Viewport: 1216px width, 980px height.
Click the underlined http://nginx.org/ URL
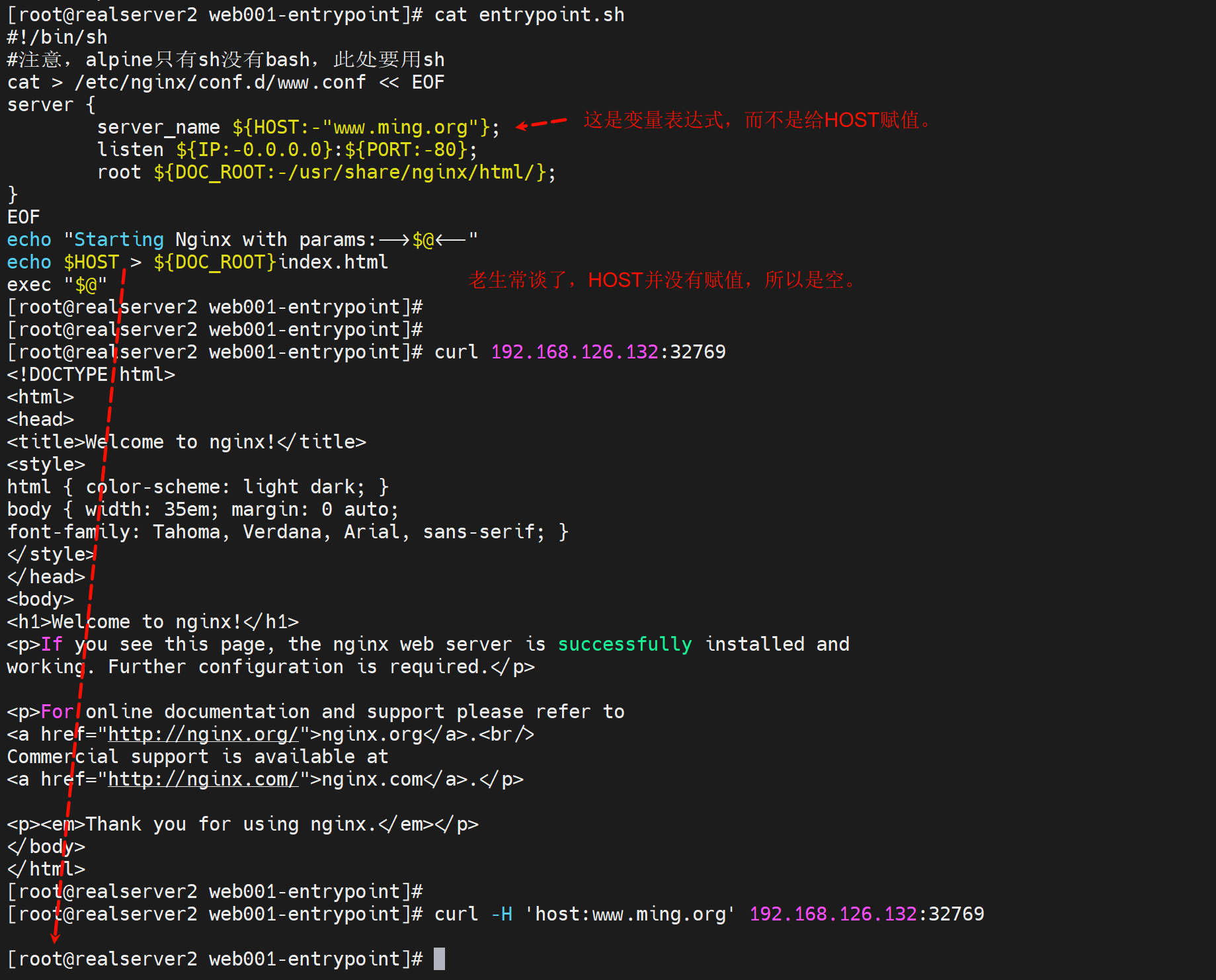coord(202,734)
